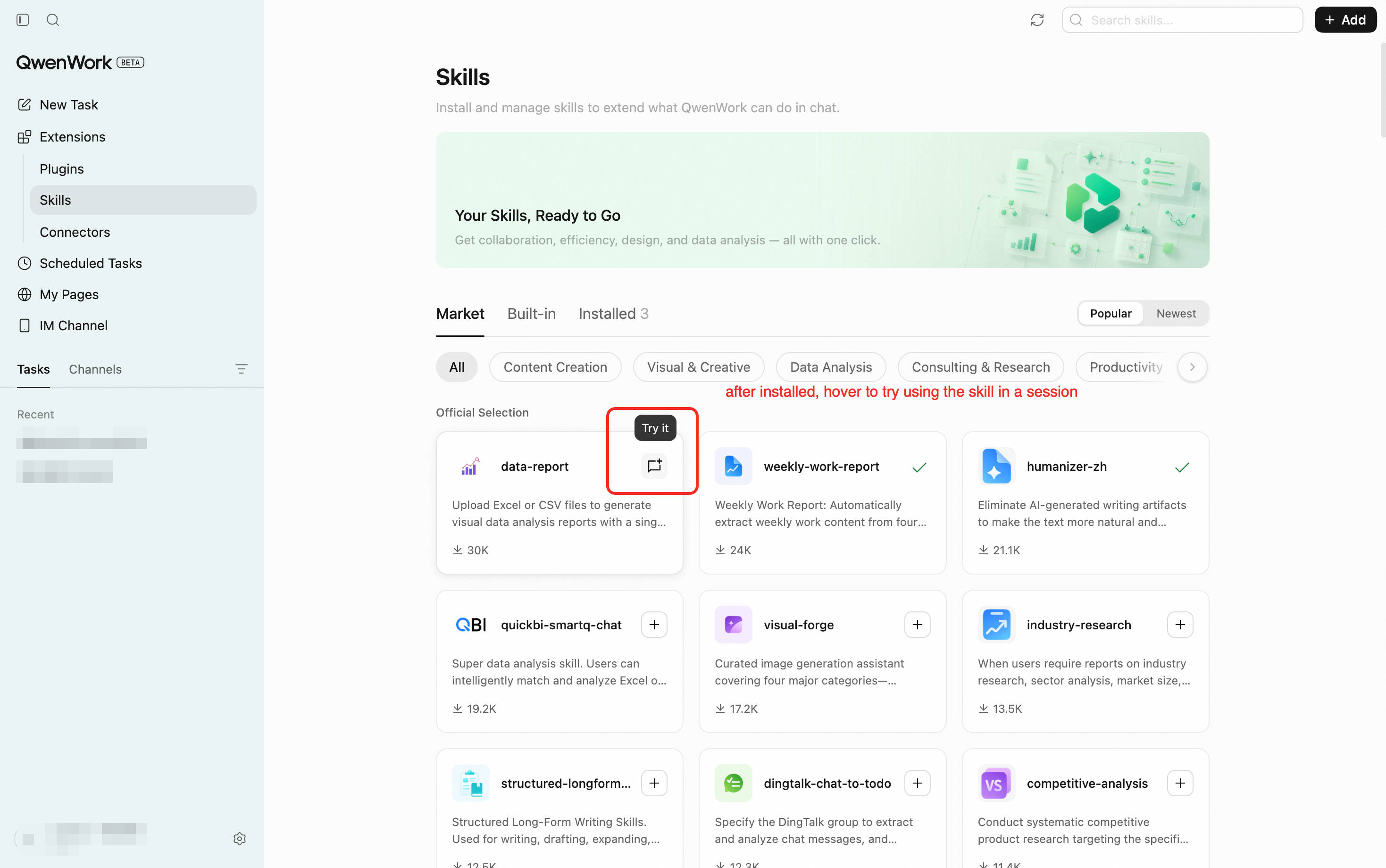Image resolution: width=1386 pixels, height=868 pixels.
Task: Click the data-report chart icon
Action: (471, 466)
